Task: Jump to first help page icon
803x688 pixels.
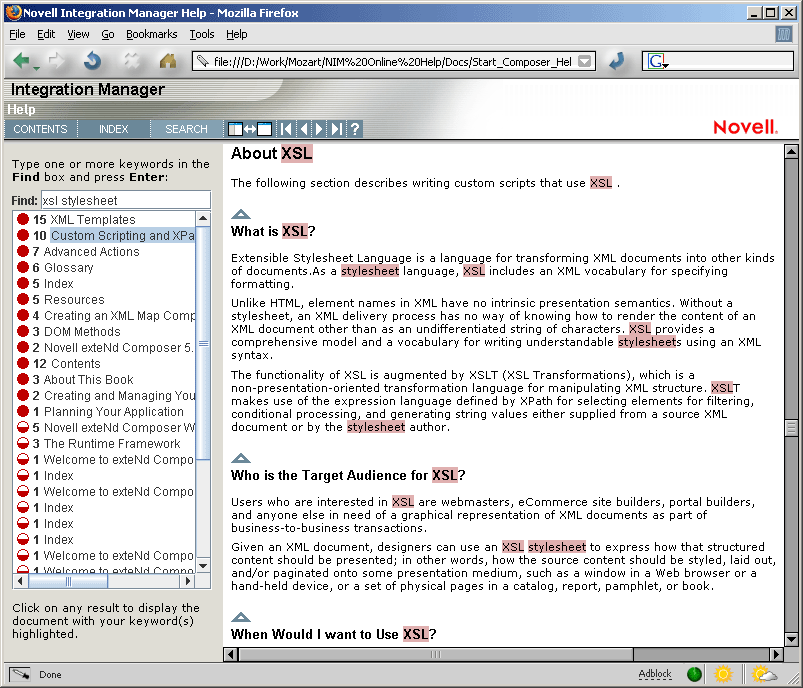Action: pyautogui.click(x=286, y=129)
